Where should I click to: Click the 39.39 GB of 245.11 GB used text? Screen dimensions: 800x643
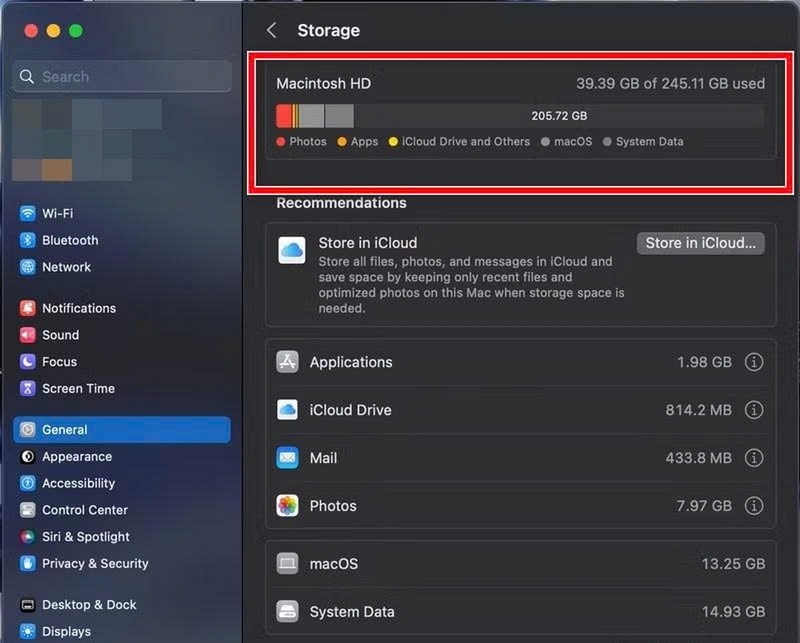(670, 84)
